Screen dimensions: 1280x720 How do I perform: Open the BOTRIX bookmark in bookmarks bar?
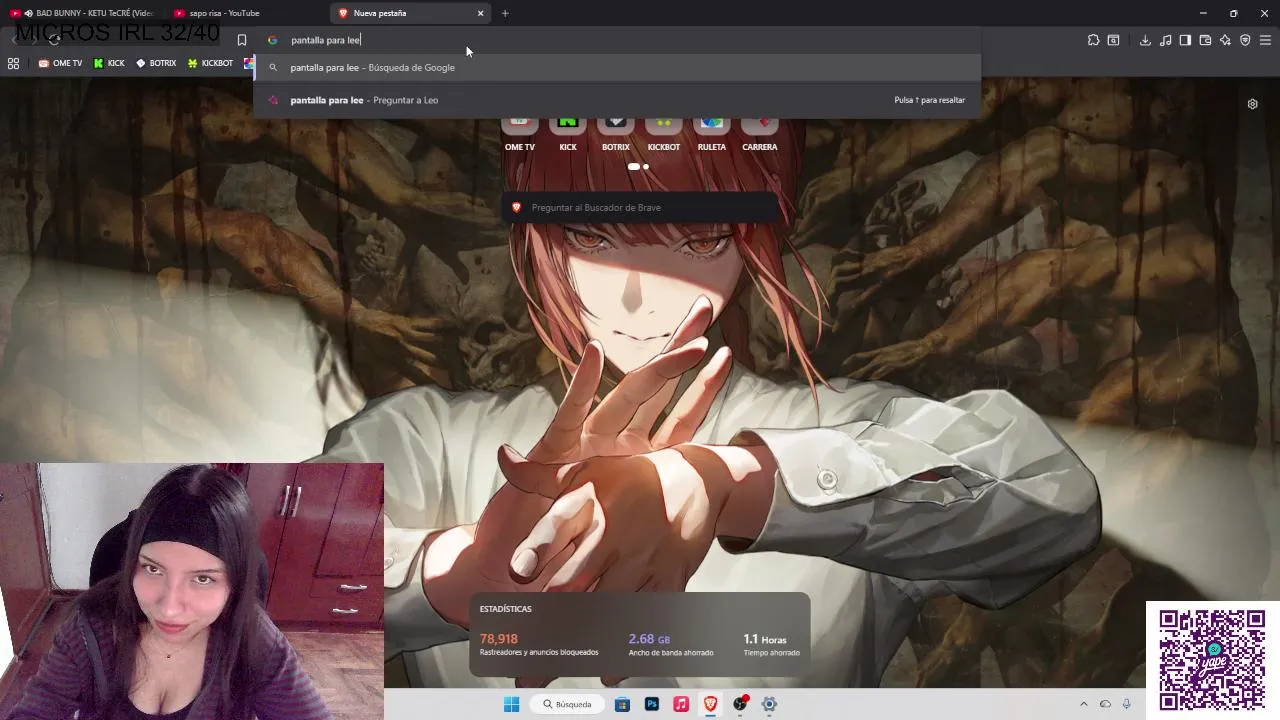click(x=156, y=63)
